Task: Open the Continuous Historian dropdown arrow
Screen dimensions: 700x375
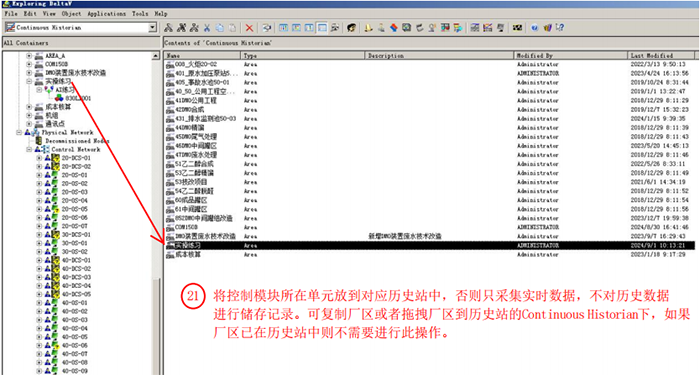Action: tap(152, 28)
